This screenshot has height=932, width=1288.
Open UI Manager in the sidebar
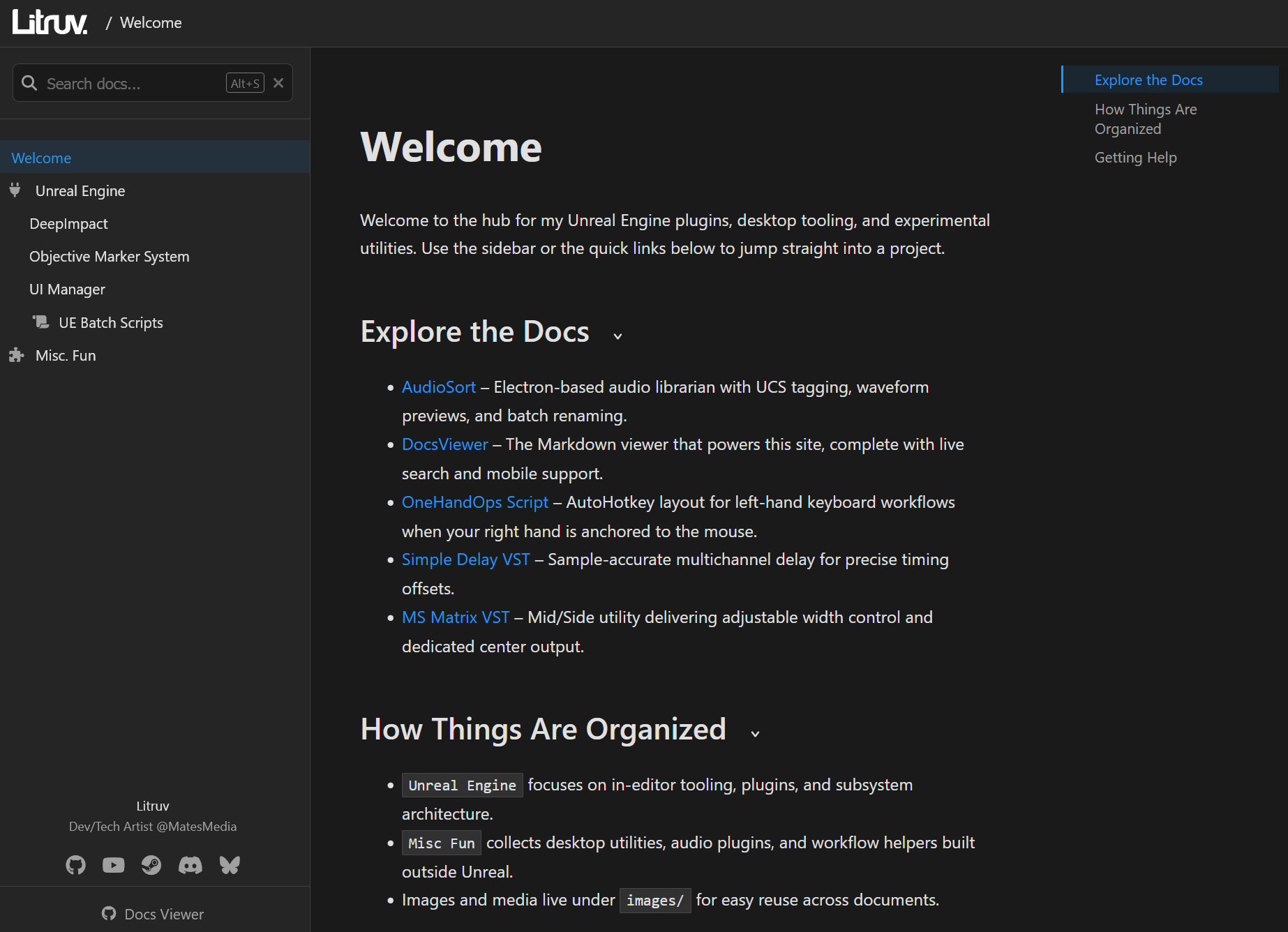coord(67,288)
